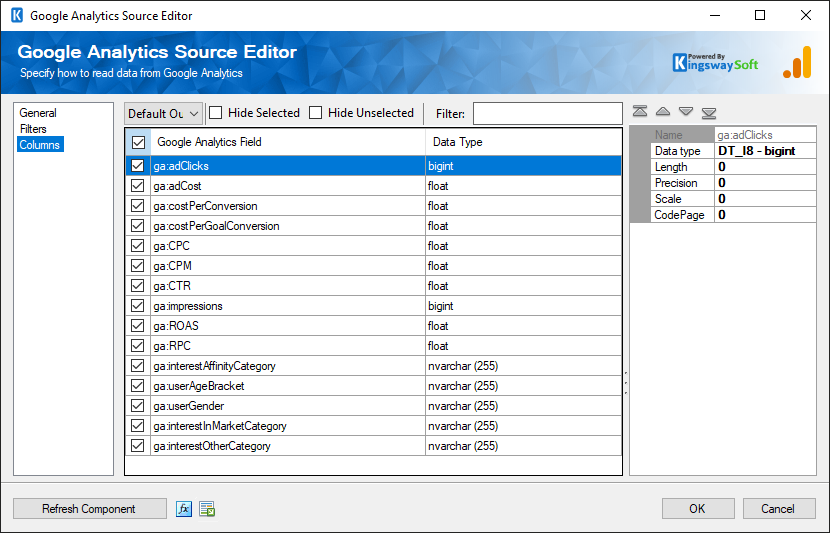Uncheck the ga:CPC checkbox
Screen dimensions: 830x533
pos(138,246)
